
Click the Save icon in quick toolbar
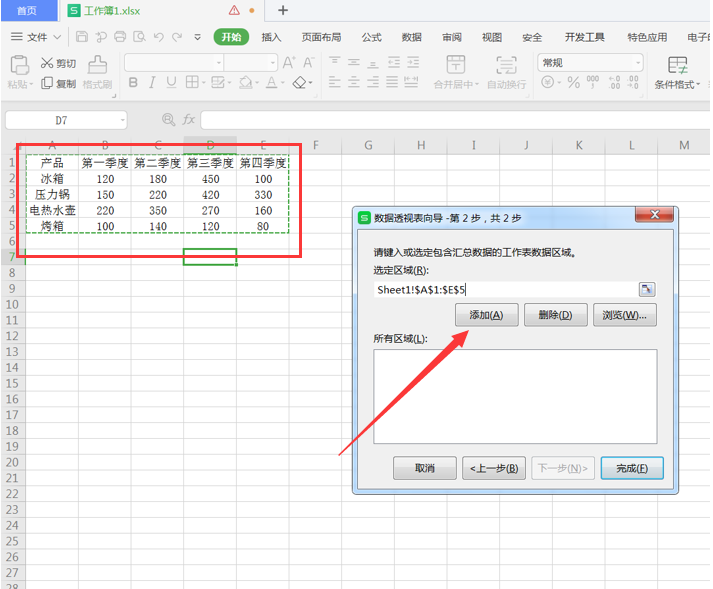(x=82, y=37)
